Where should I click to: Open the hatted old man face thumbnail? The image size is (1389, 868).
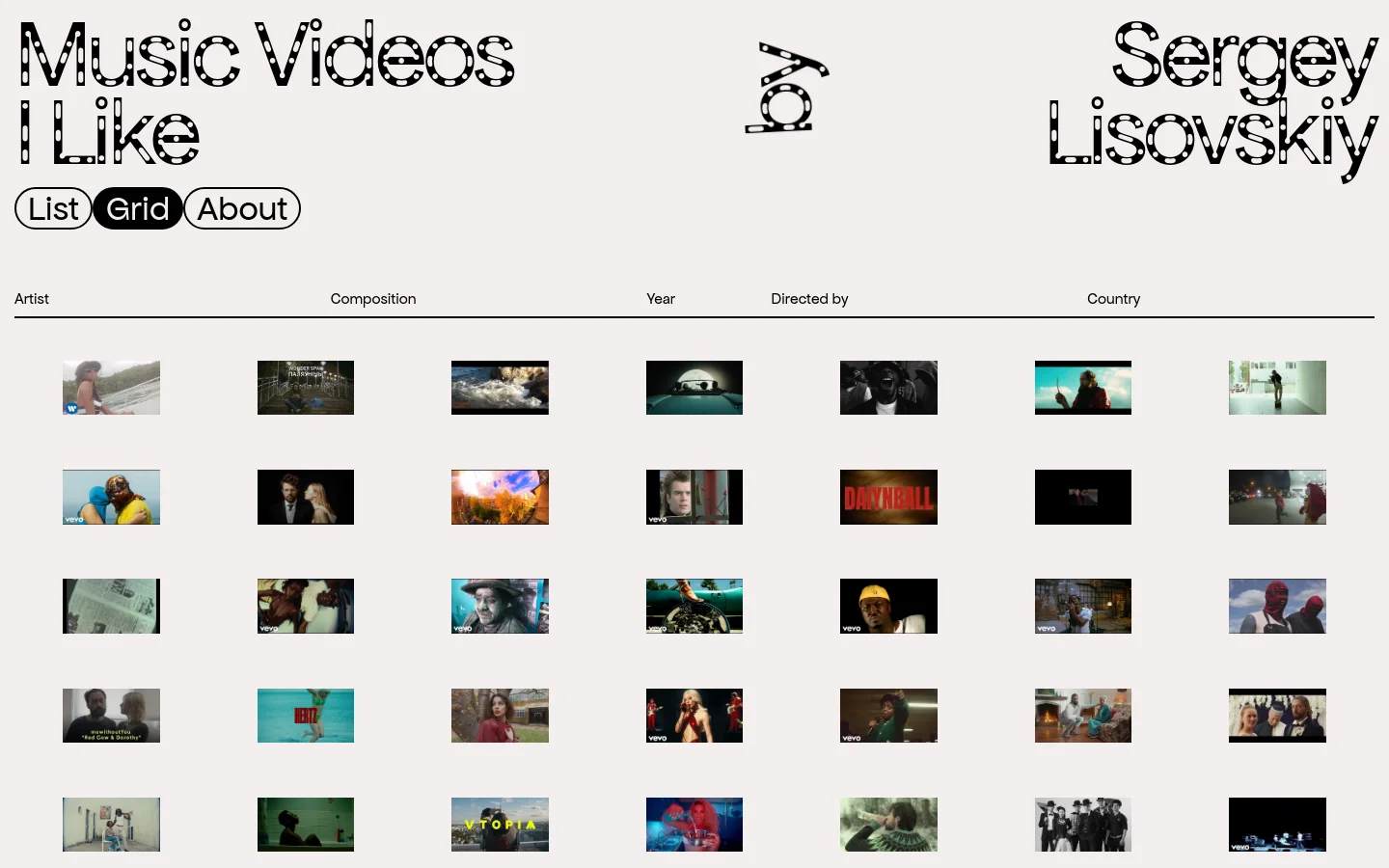[x=500, y=606]
